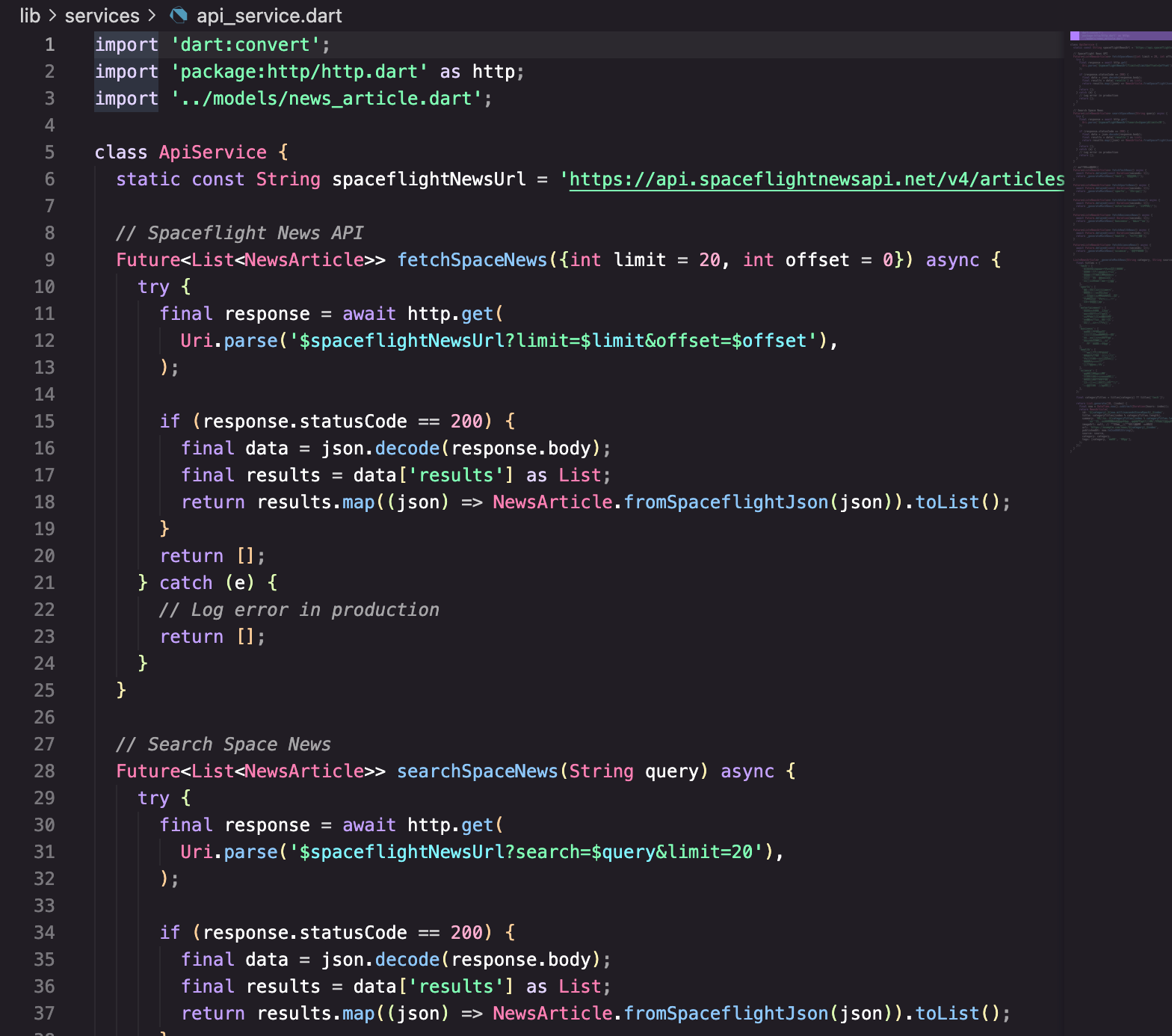Click '../models/news_article.dart' import string
The width and height of the screenshot is (1172, 1036).
(326, 99)
